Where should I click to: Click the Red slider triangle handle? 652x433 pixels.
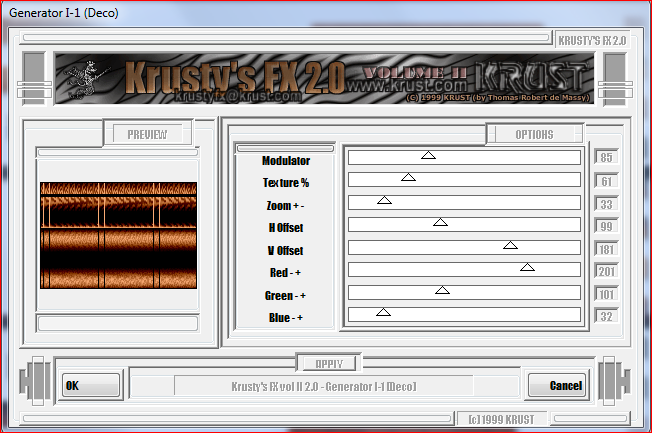[x=527, y=268]
